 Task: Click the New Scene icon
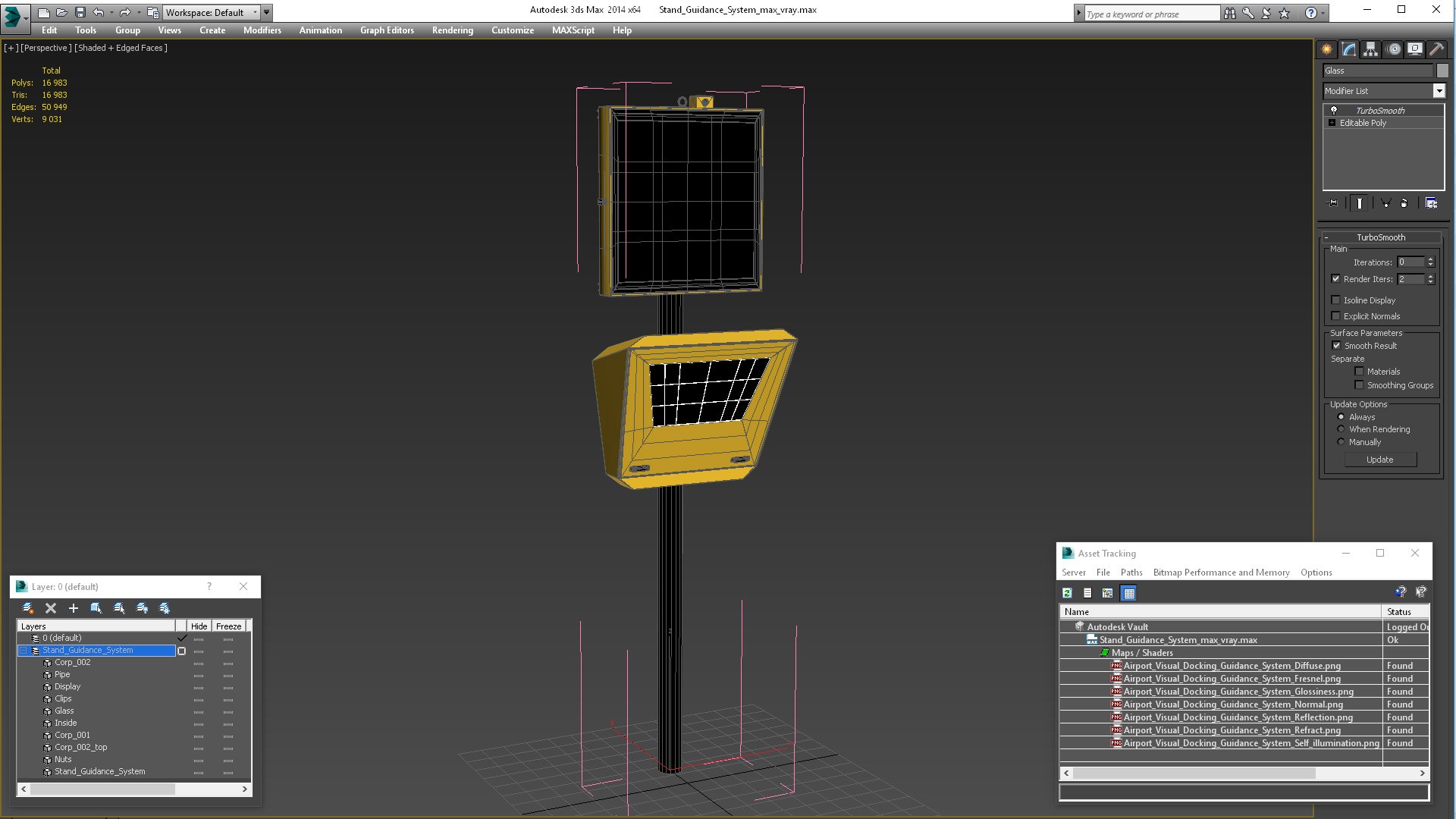point(44,13)
